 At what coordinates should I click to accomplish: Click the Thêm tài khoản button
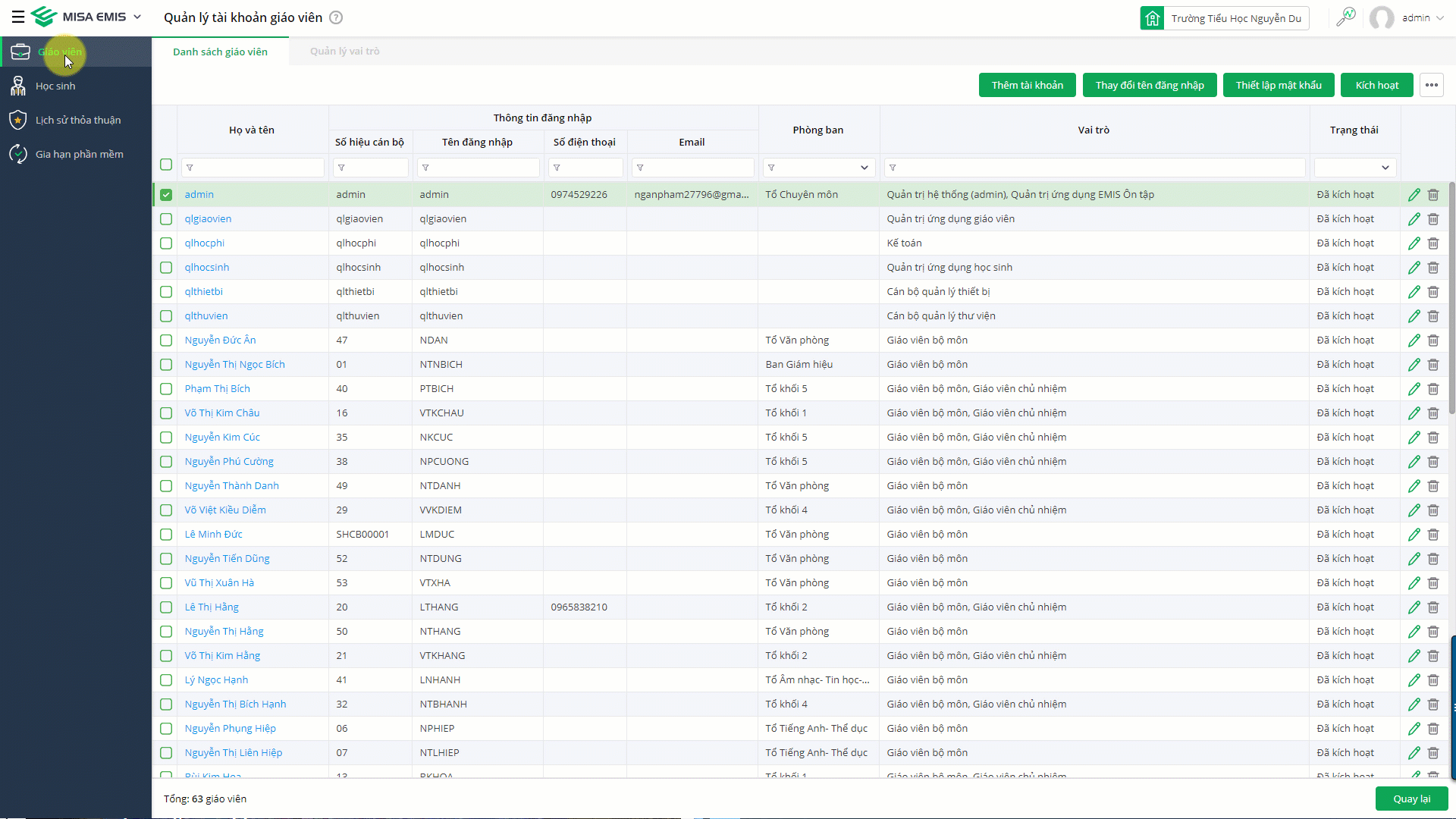(x=1027, y=85)
